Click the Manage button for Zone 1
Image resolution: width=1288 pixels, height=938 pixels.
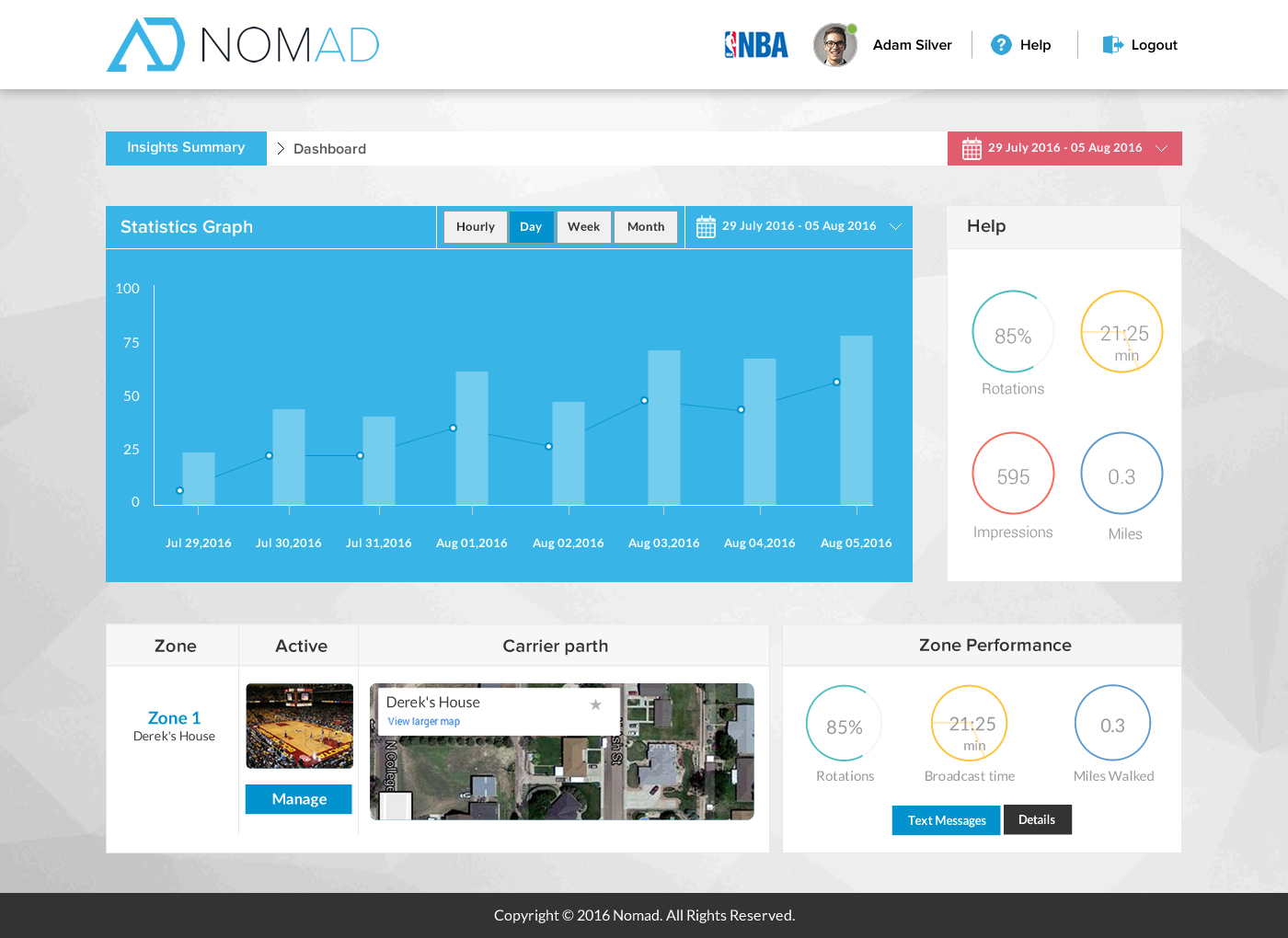click(x=299, y=799)
